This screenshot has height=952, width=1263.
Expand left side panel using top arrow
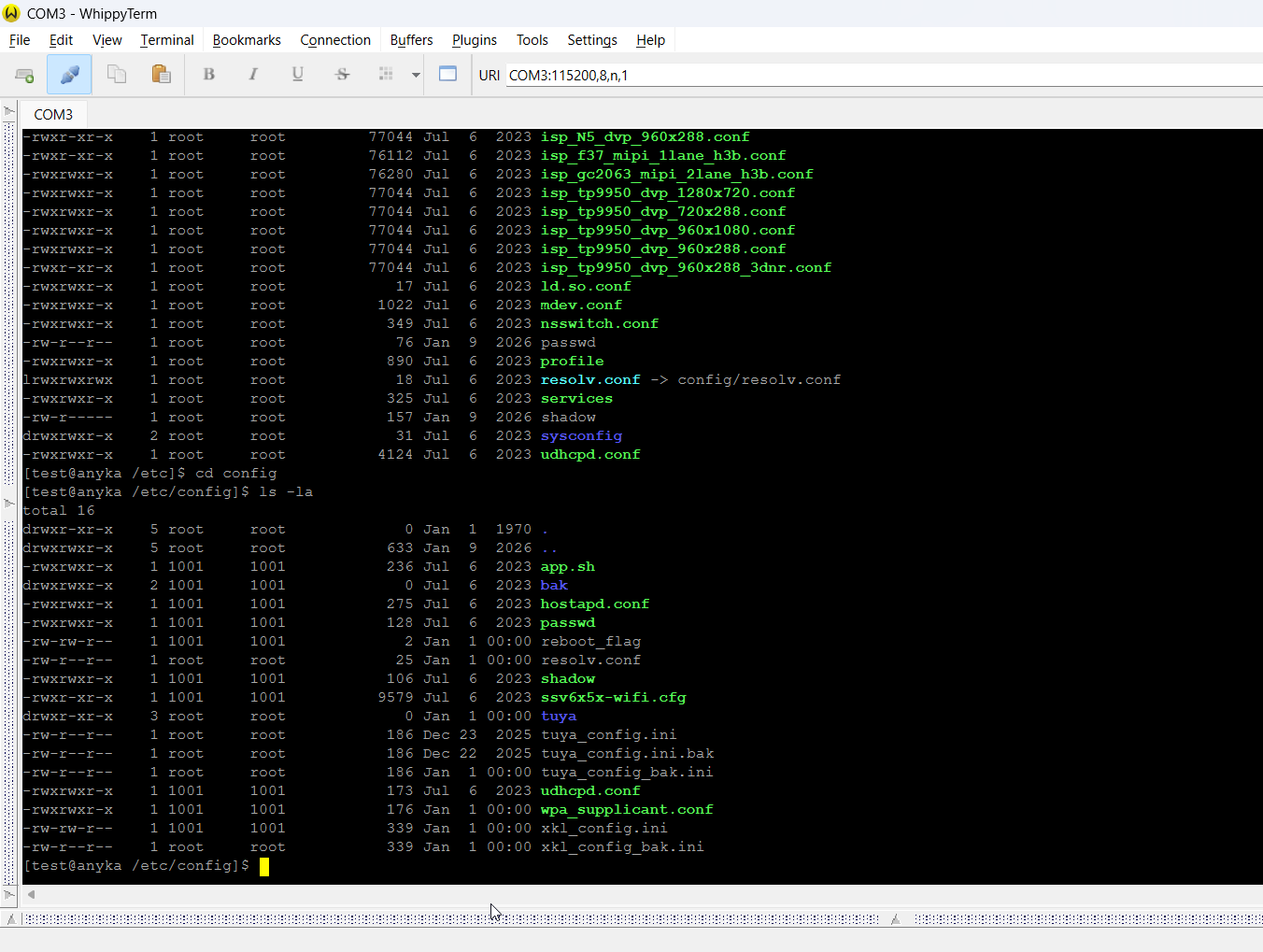(x=8, y=112)
